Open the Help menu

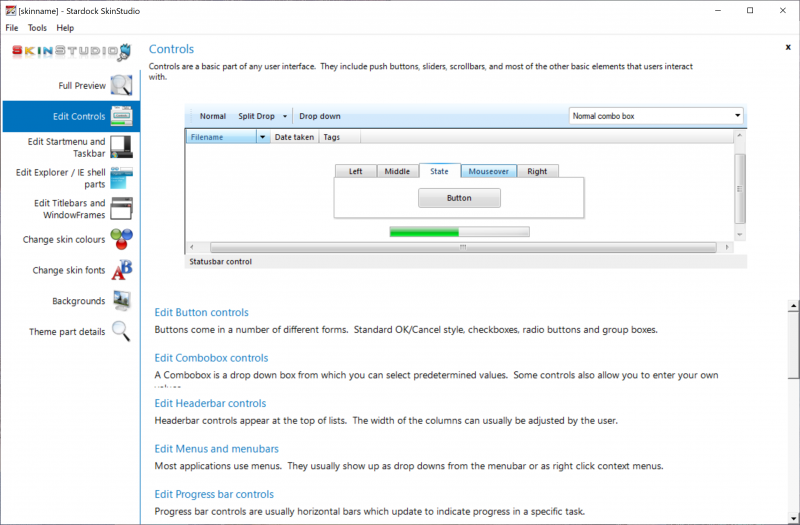[x=65, y=28]
